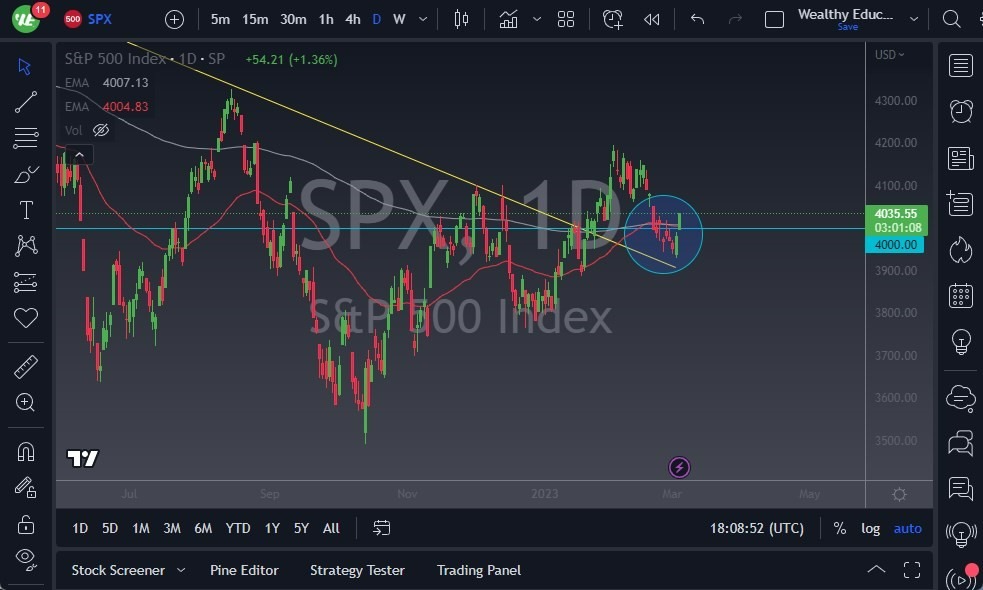Viewport: 983px width, 590px height.
Task: Open the Strategy Tester tab
Action: click(x=357, y=570)
